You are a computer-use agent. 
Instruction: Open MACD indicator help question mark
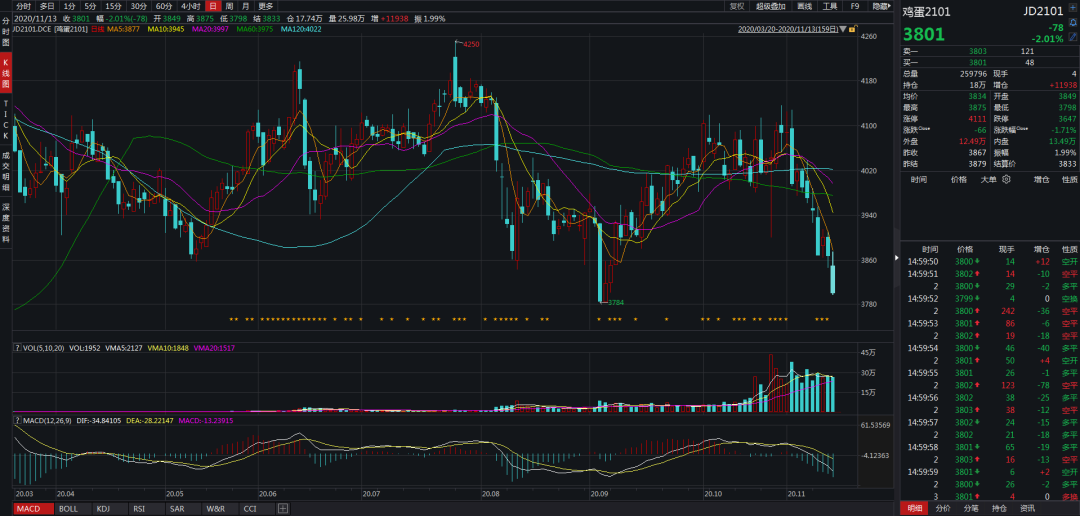tap(17, 420)
